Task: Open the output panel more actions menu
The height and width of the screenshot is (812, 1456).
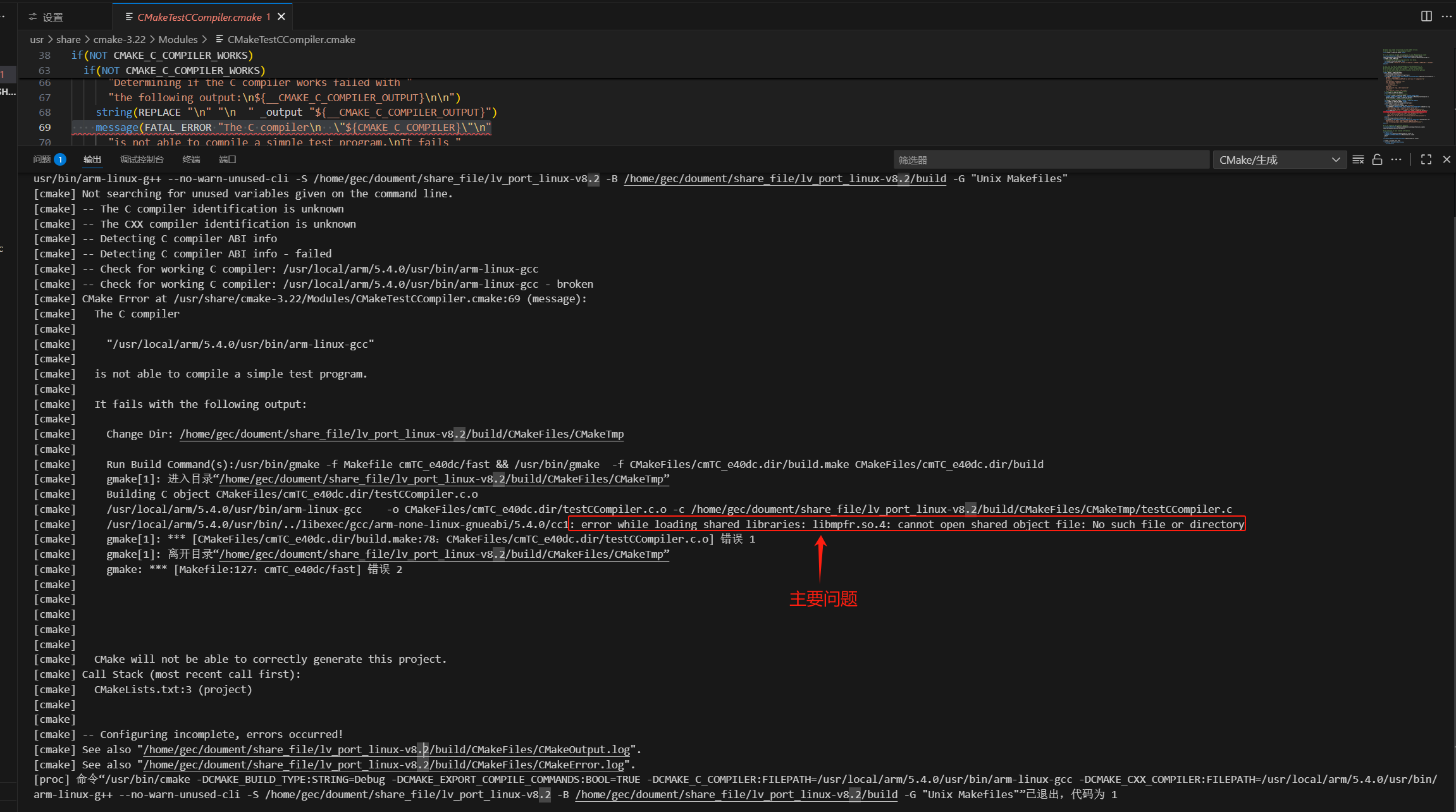Action: pos(1396,159)
